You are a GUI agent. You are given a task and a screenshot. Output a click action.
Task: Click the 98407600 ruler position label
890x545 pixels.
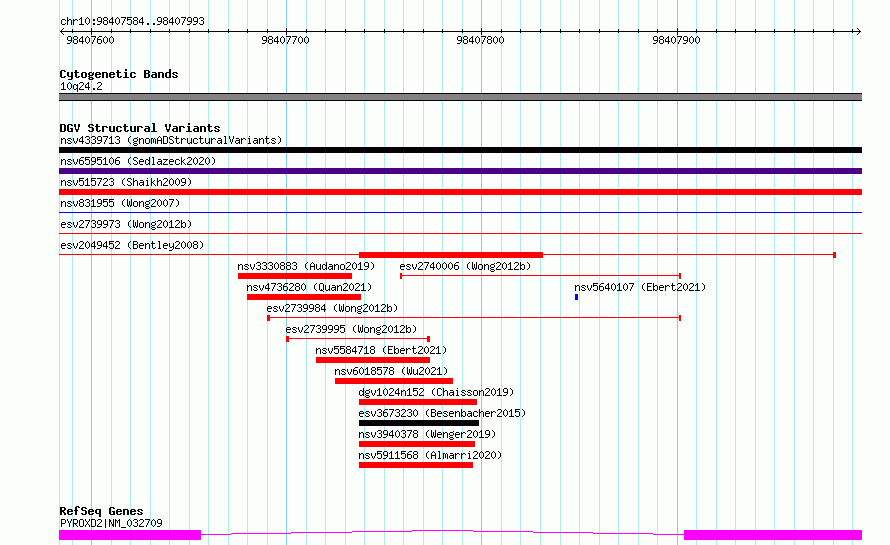coord(90,40)
